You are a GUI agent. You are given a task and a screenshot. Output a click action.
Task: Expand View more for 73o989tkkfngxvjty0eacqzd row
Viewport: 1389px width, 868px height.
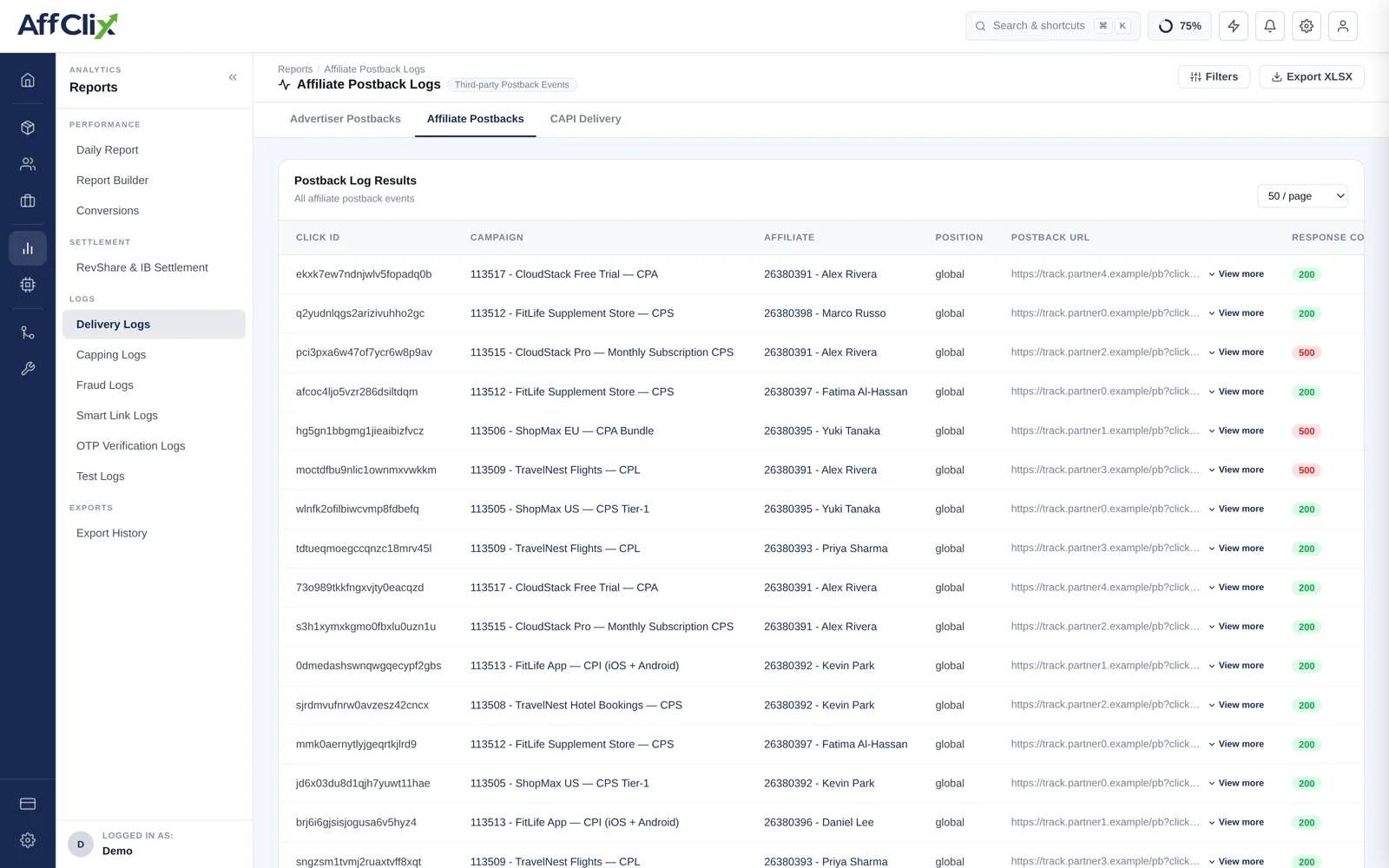click(1236, 588)
